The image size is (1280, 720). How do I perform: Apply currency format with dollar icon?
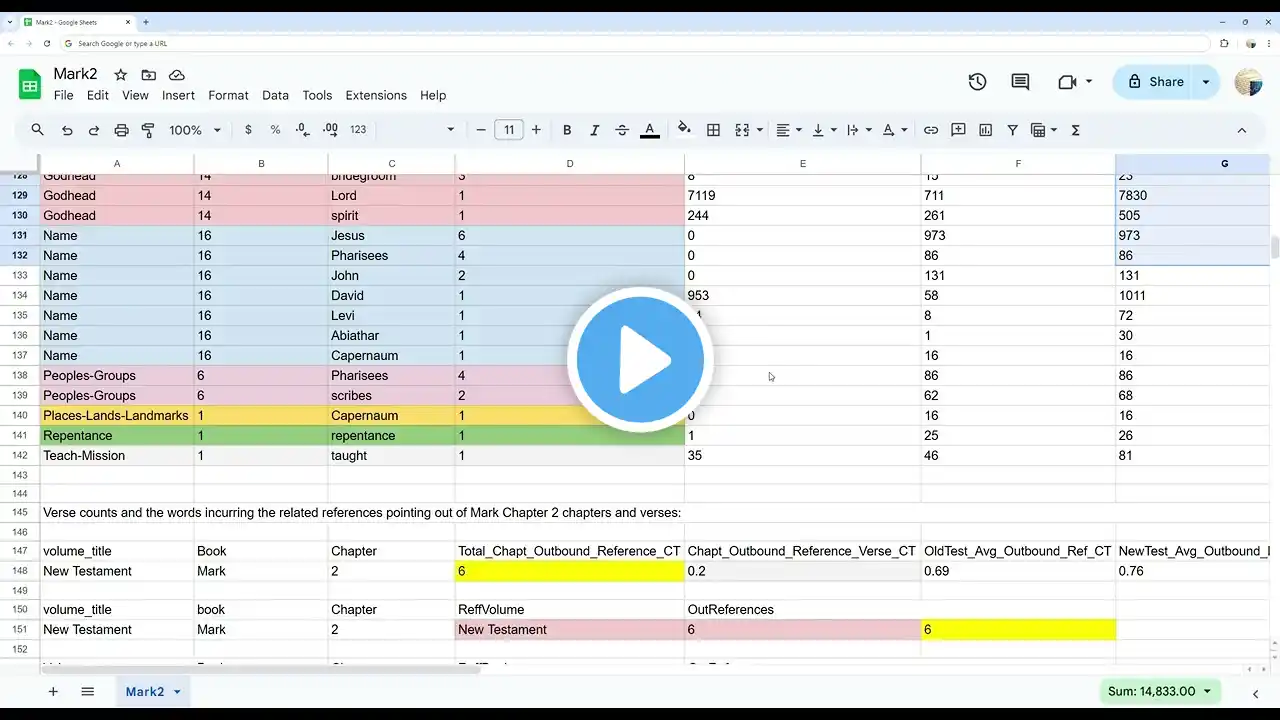pos(248,130)
